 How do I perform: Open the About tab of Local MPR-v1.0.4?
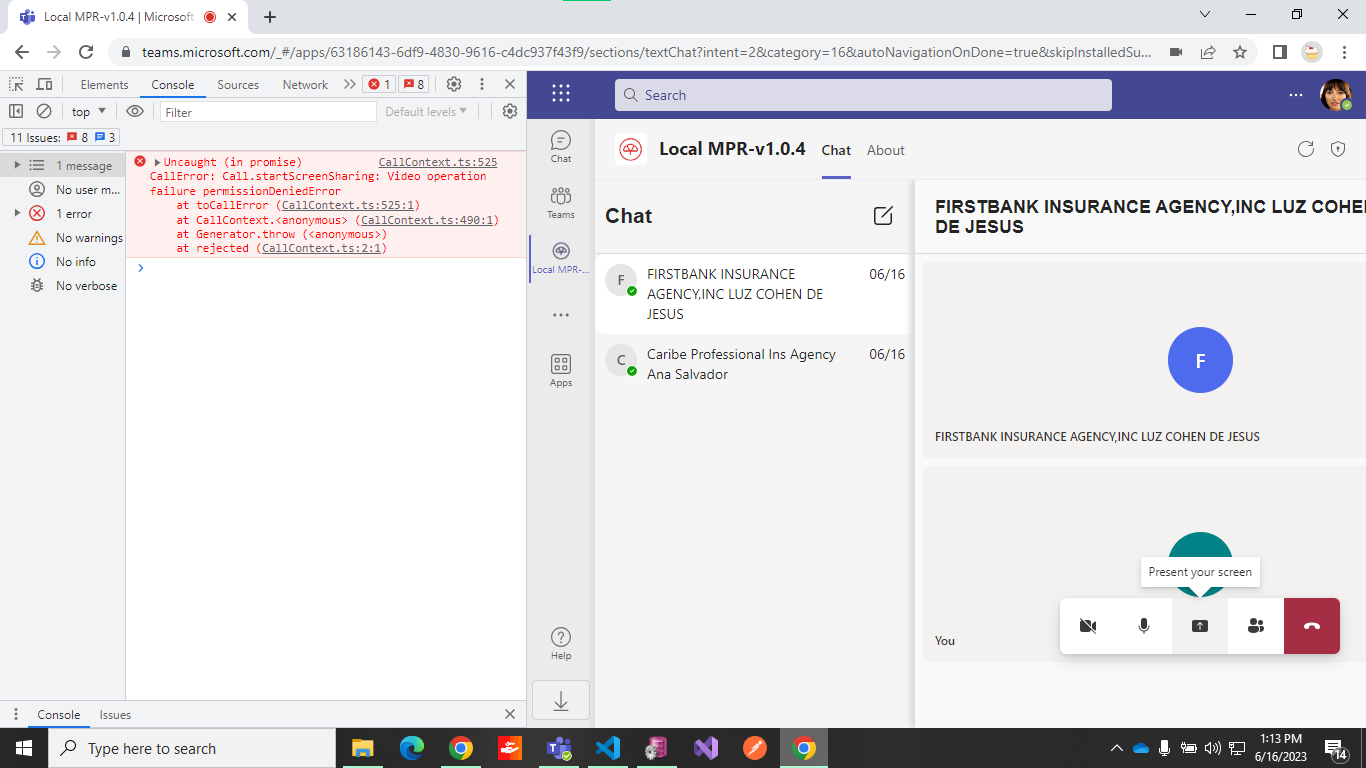tap(885, 150)
